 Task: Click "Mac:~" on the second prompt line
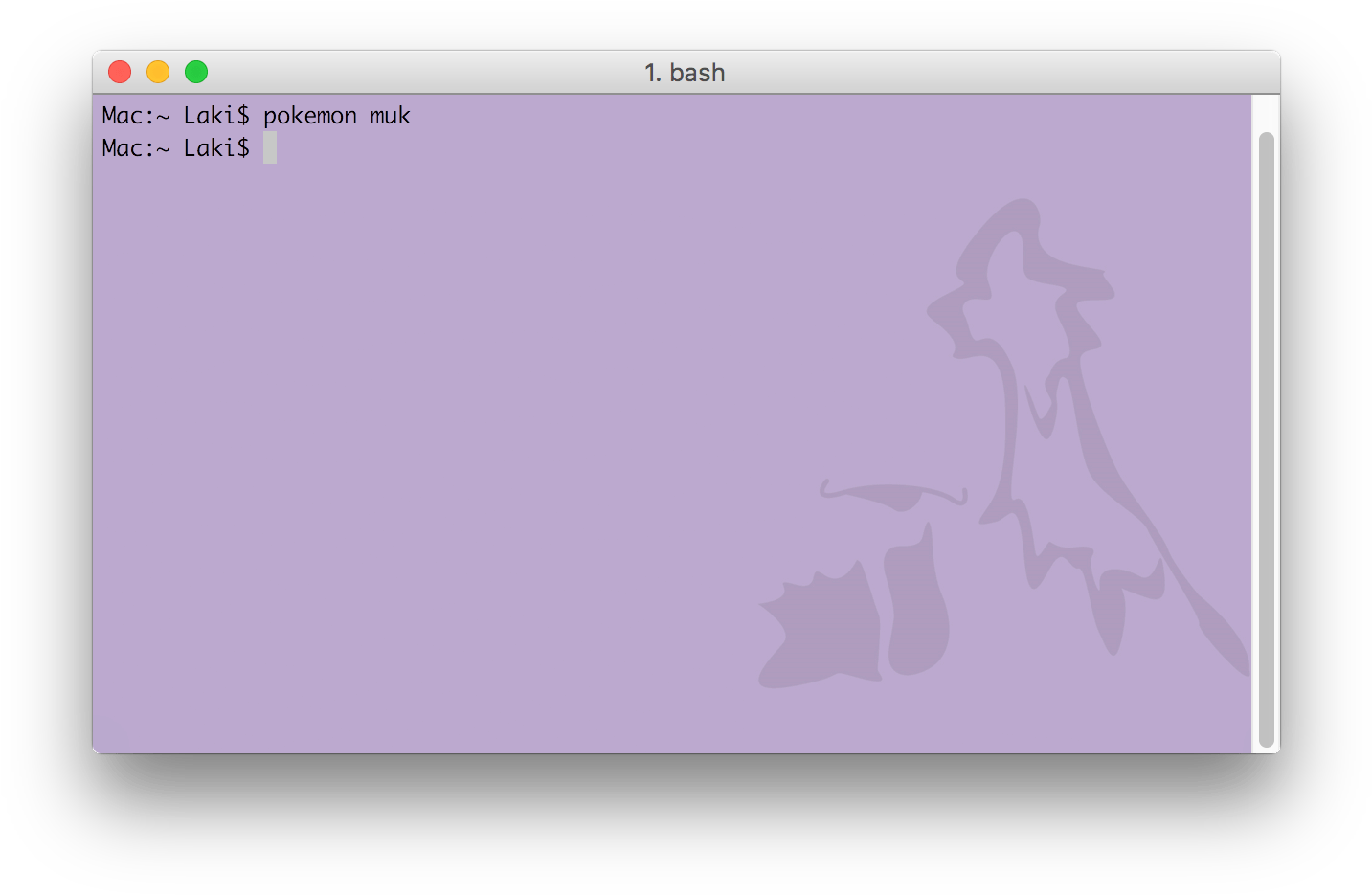click(x=135, y=147)
